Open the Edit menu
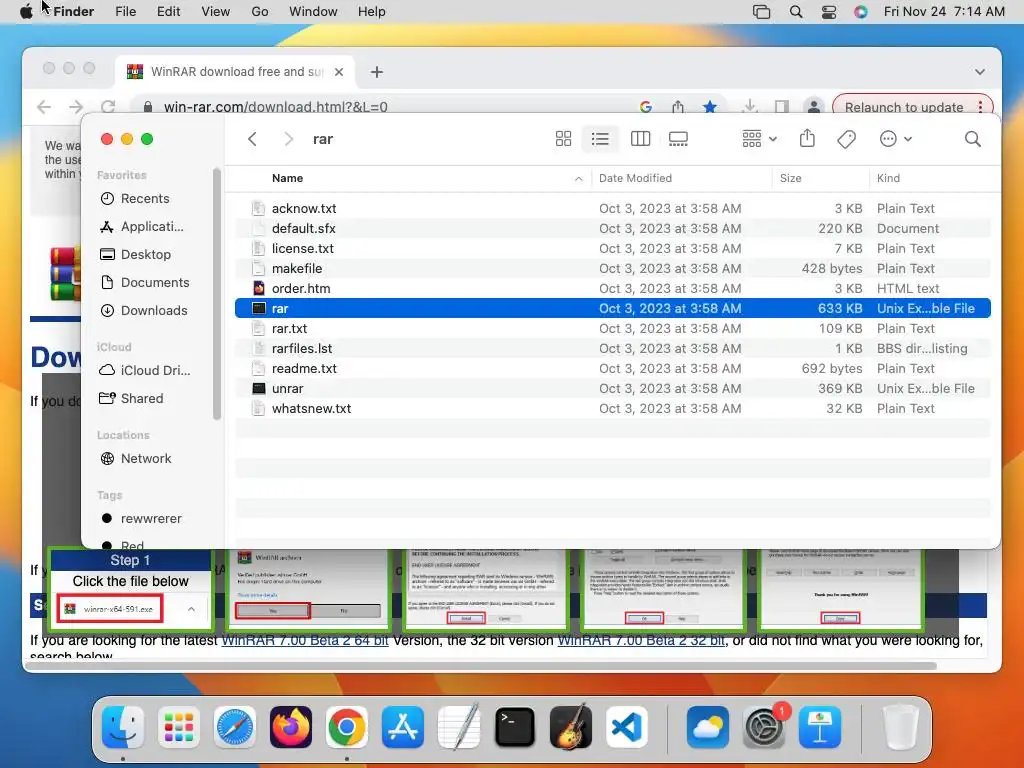1024x768 pixels. [168, 12]
